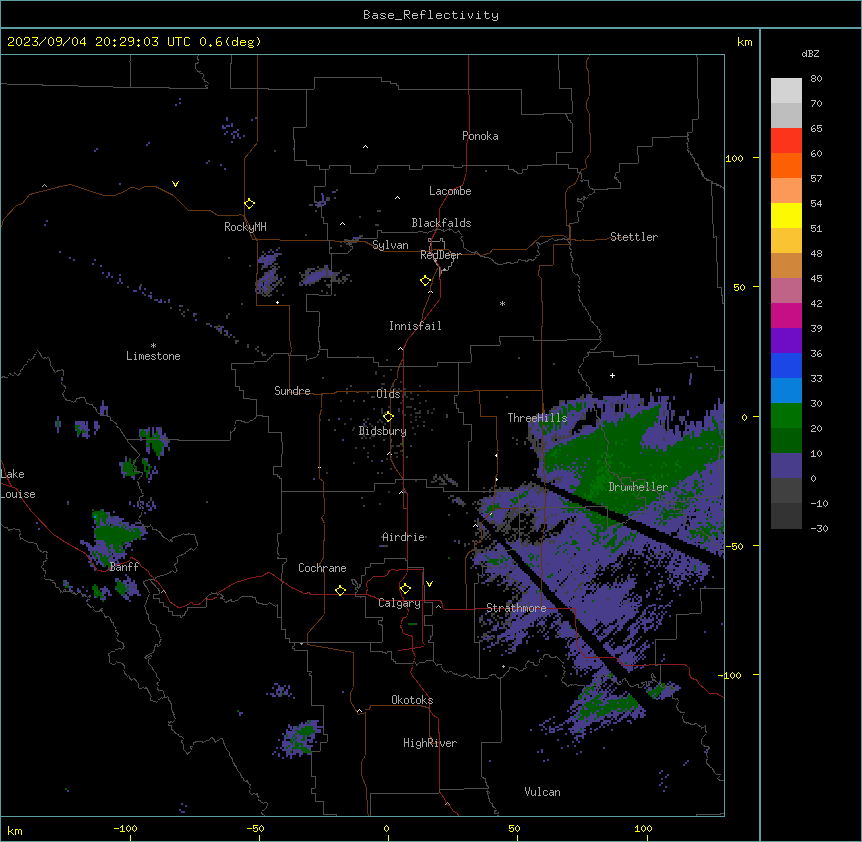Click the yellow station marker near RockyMH
The image size is (862, 842).
[x=250, y=204]
